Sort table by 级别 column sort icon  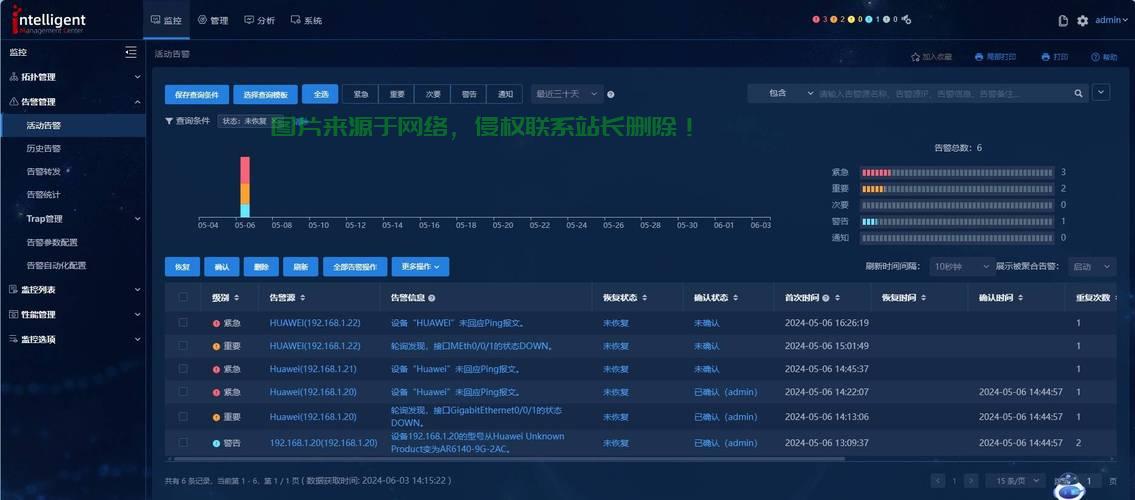[x=236, y=298]
